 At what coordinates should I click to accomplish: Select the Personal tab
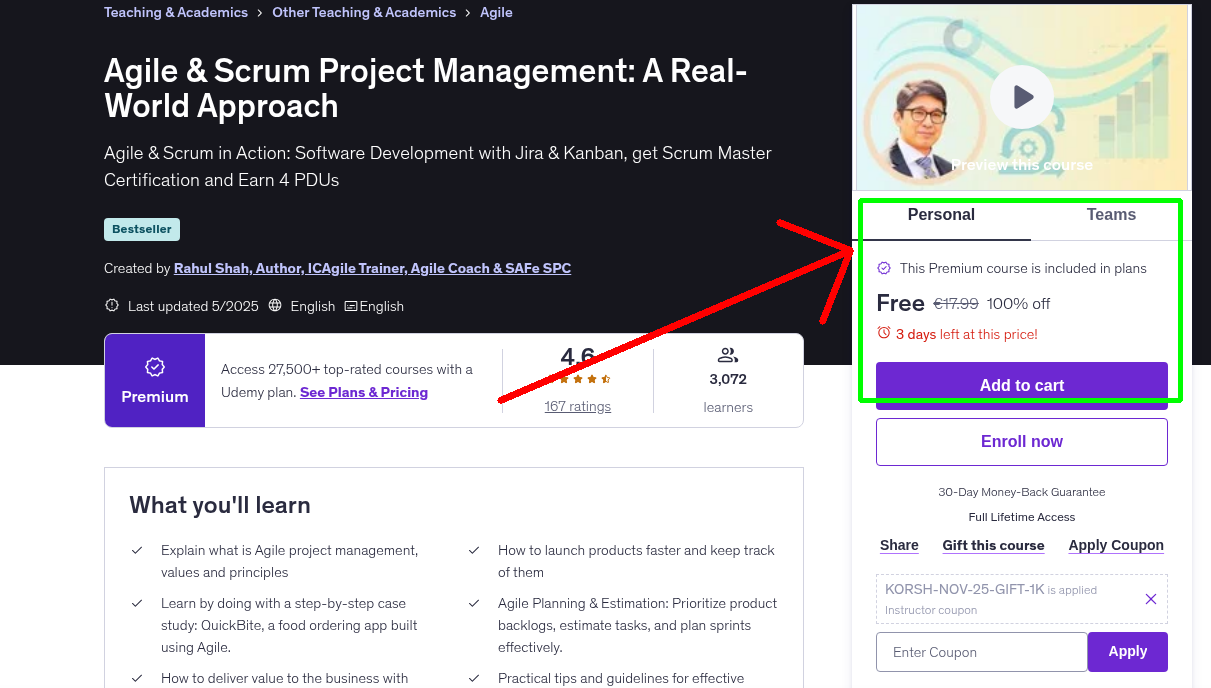point(941,214)
